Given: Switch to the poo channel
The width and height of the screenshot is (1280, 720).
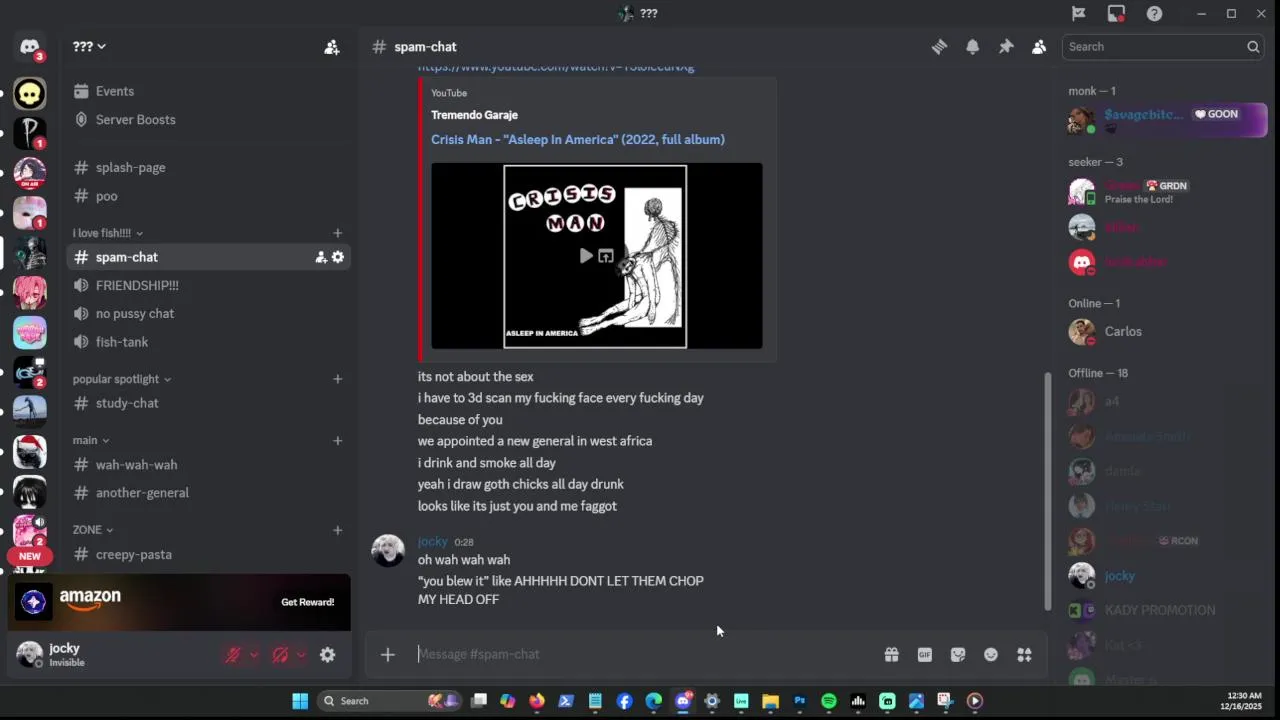Looking at the screenshot, I should click(208, 196).
